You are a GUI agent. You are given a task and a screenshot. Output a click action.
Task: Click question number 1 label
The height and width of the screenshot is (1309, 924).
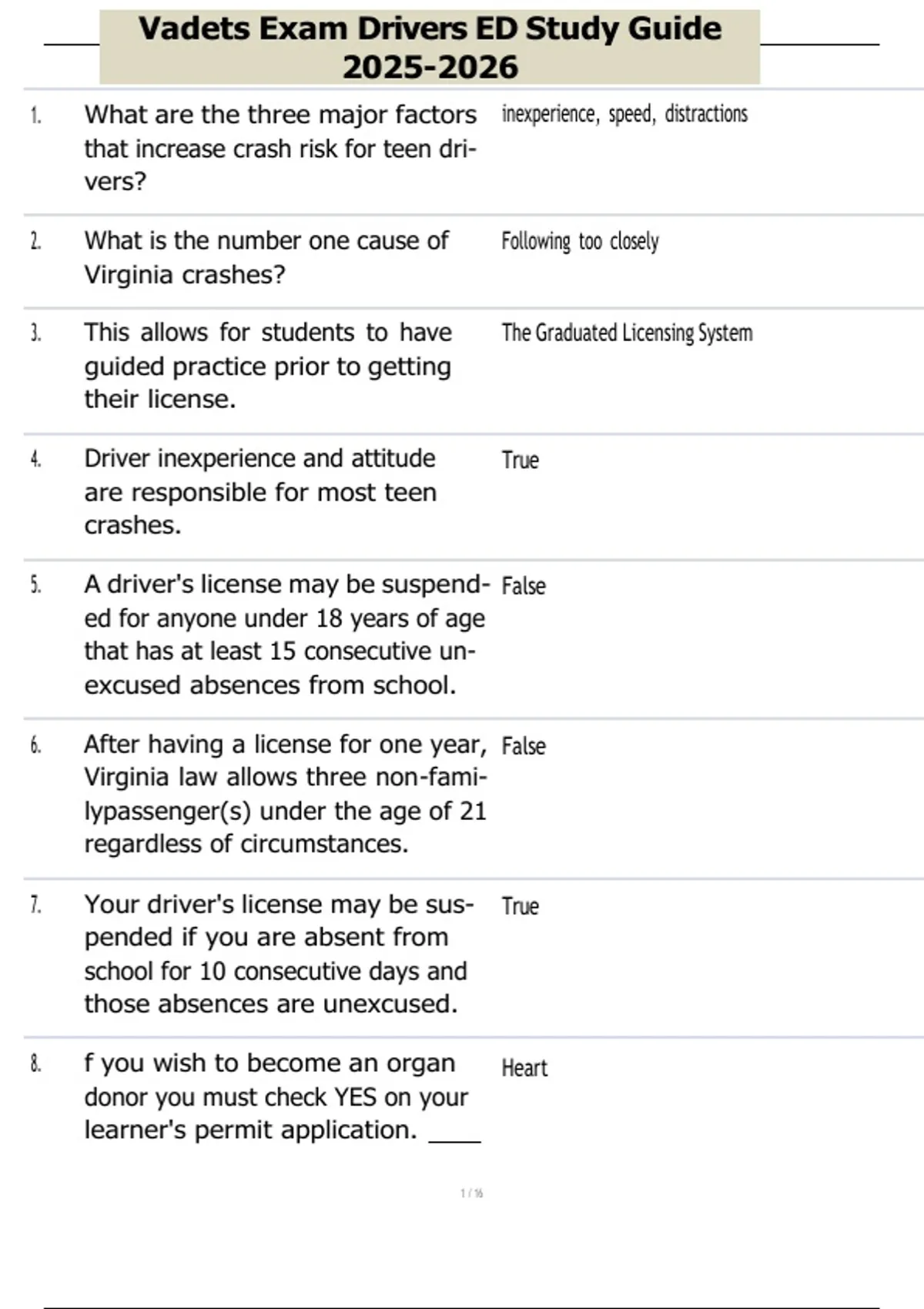point(35,115)
